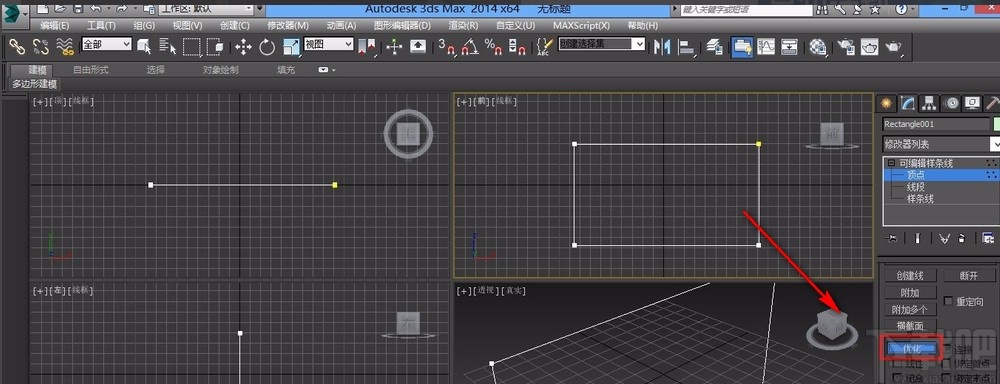Open the Schematic View icon
Image resolution: width=1000 pixels, height=384 pixels.
pos(790,47)
